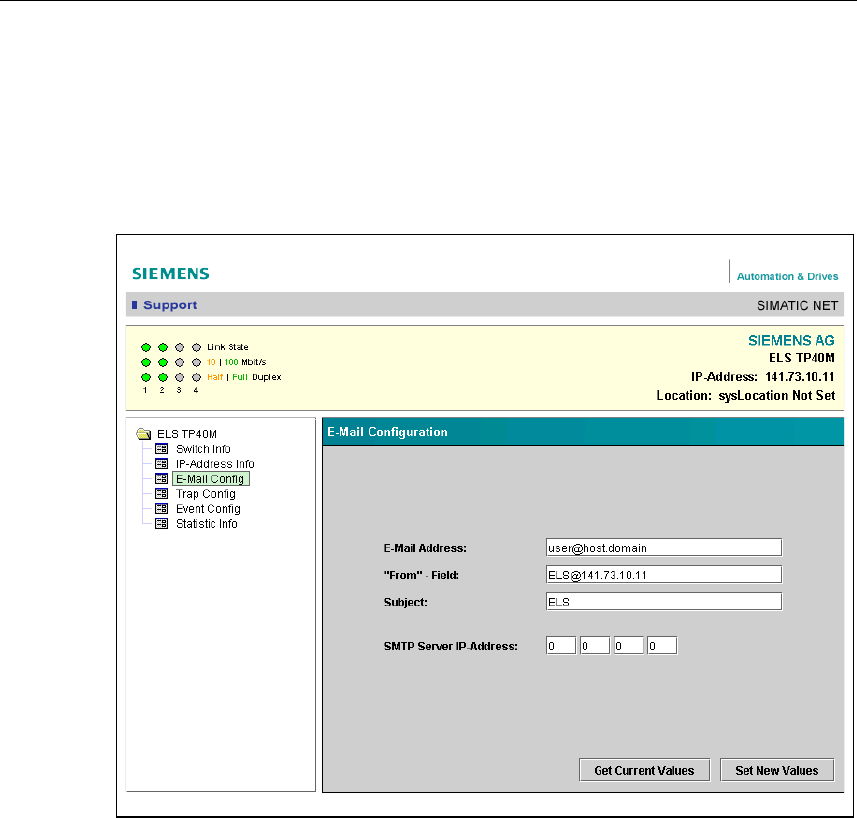This screenshot has width=857, height=818.
Task: Click the SIEMENS logo
Action: (x=171, y=274)
